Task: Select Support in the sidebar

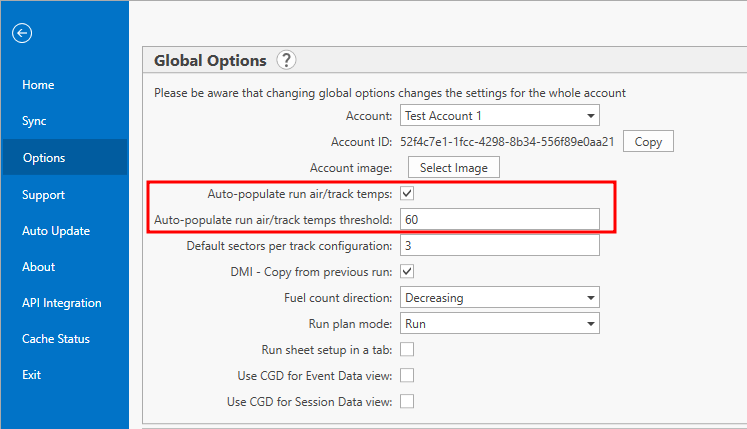Action: pyautogui.click(x=43, y=195)
